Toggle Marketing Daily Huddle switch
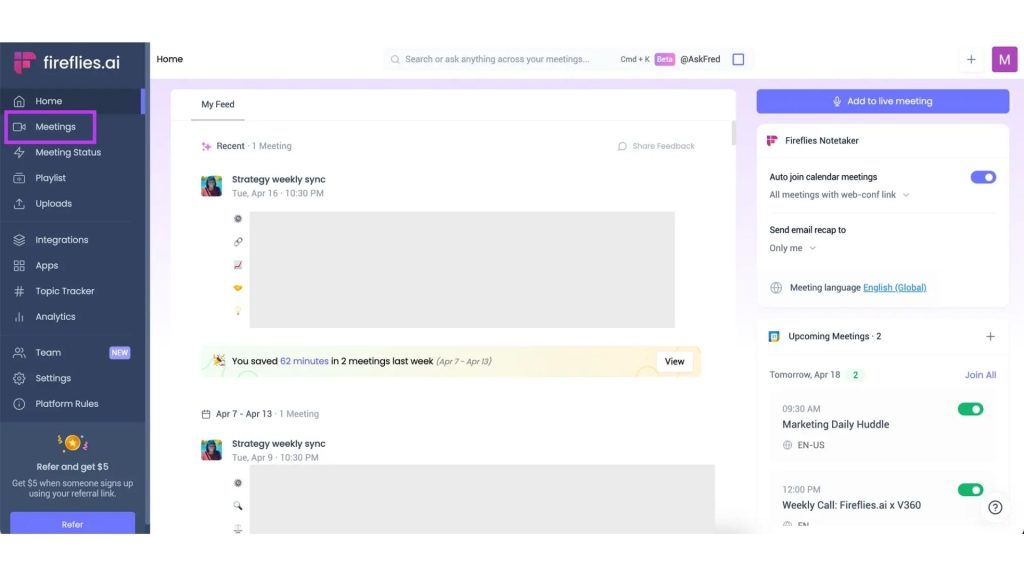Screen dimensions: 1024x576 (x=970, y=409)
